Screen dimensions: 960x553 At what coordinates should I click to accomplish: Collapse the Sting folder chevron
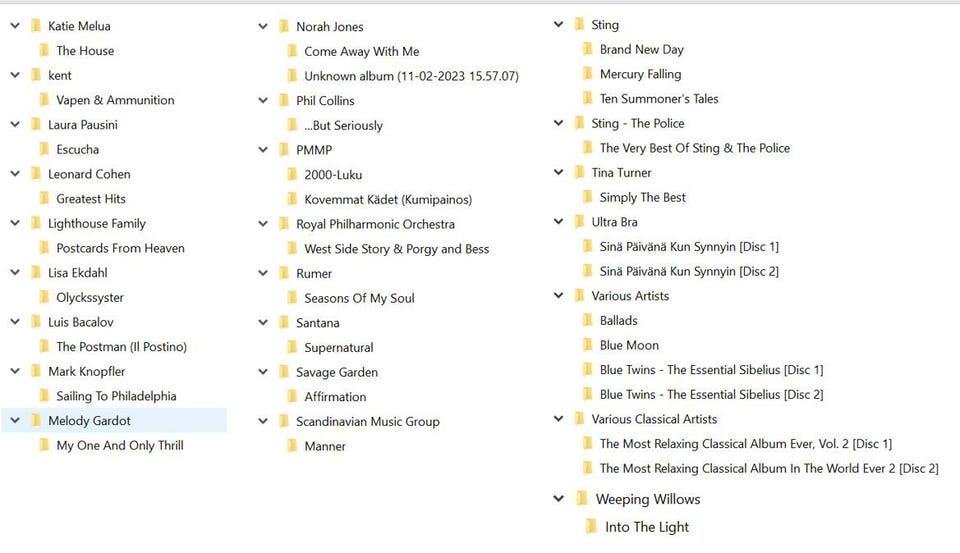(x=558, y=24)
